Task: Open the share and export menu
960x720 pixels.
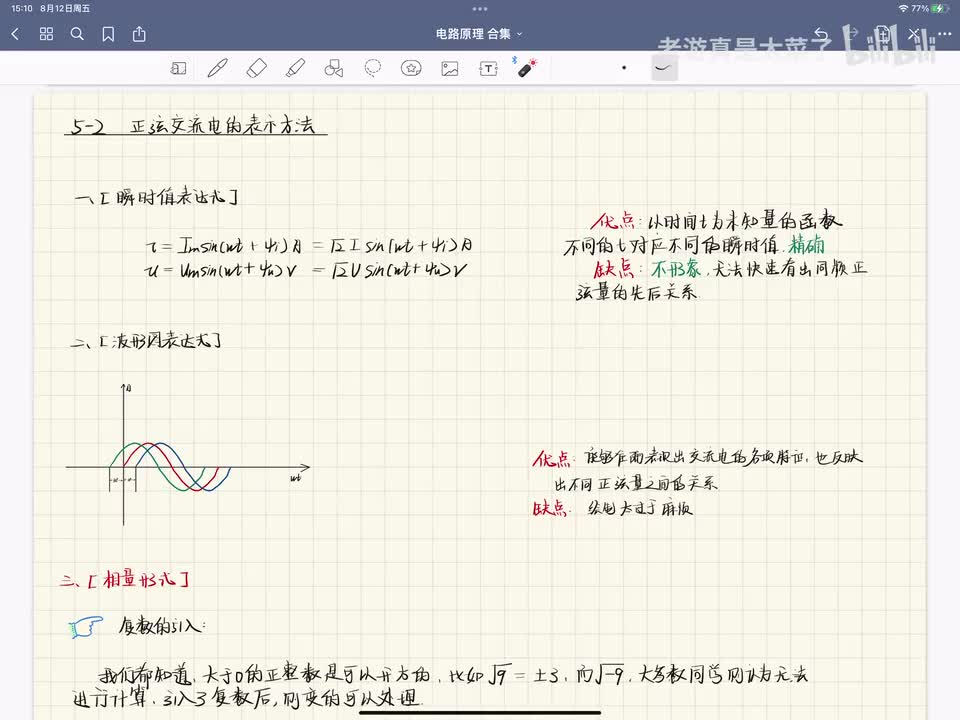Action: [x=140, y=34]
